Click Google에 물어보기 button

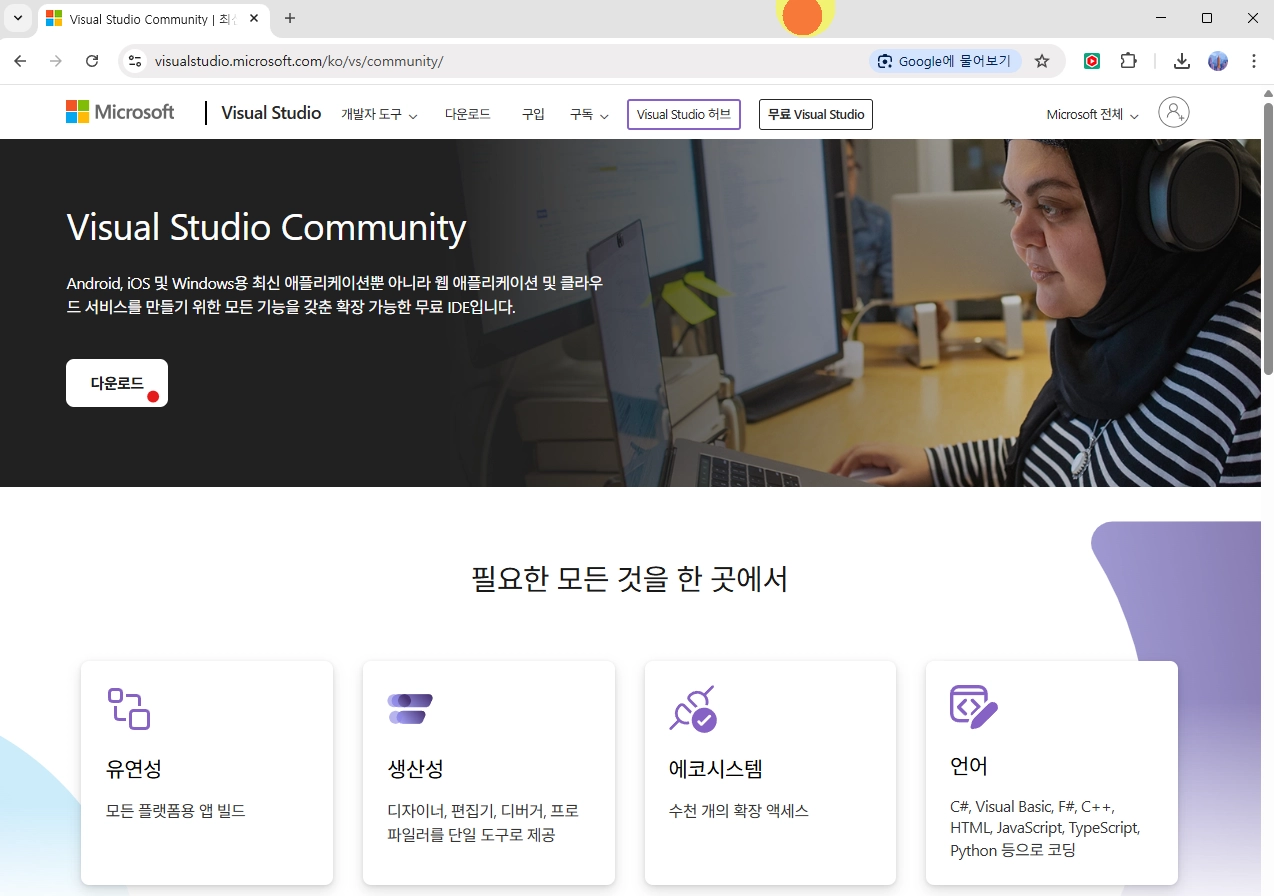point(945,61)
